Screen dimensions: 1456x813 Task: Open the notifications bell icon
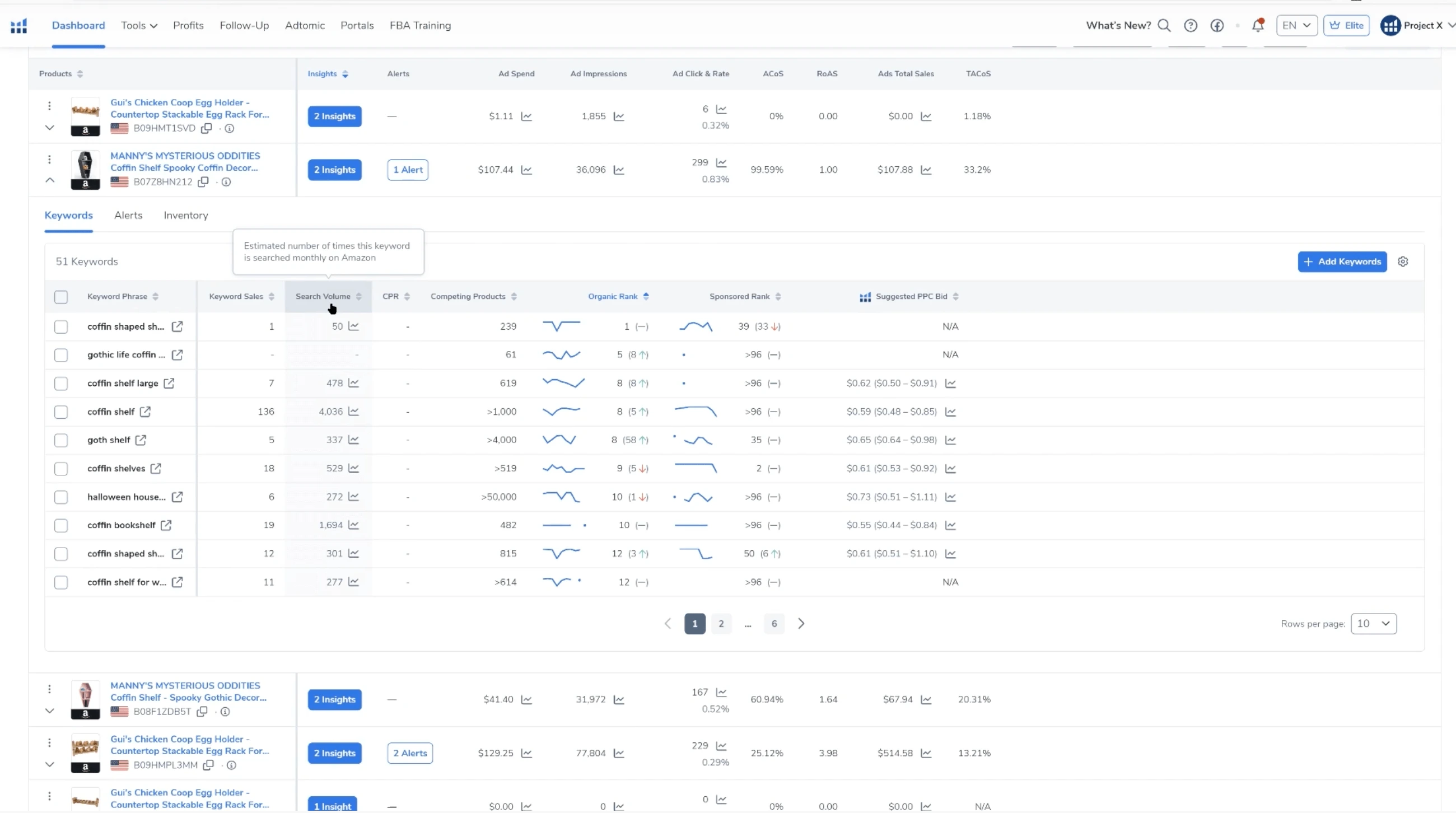[1257, 26]
